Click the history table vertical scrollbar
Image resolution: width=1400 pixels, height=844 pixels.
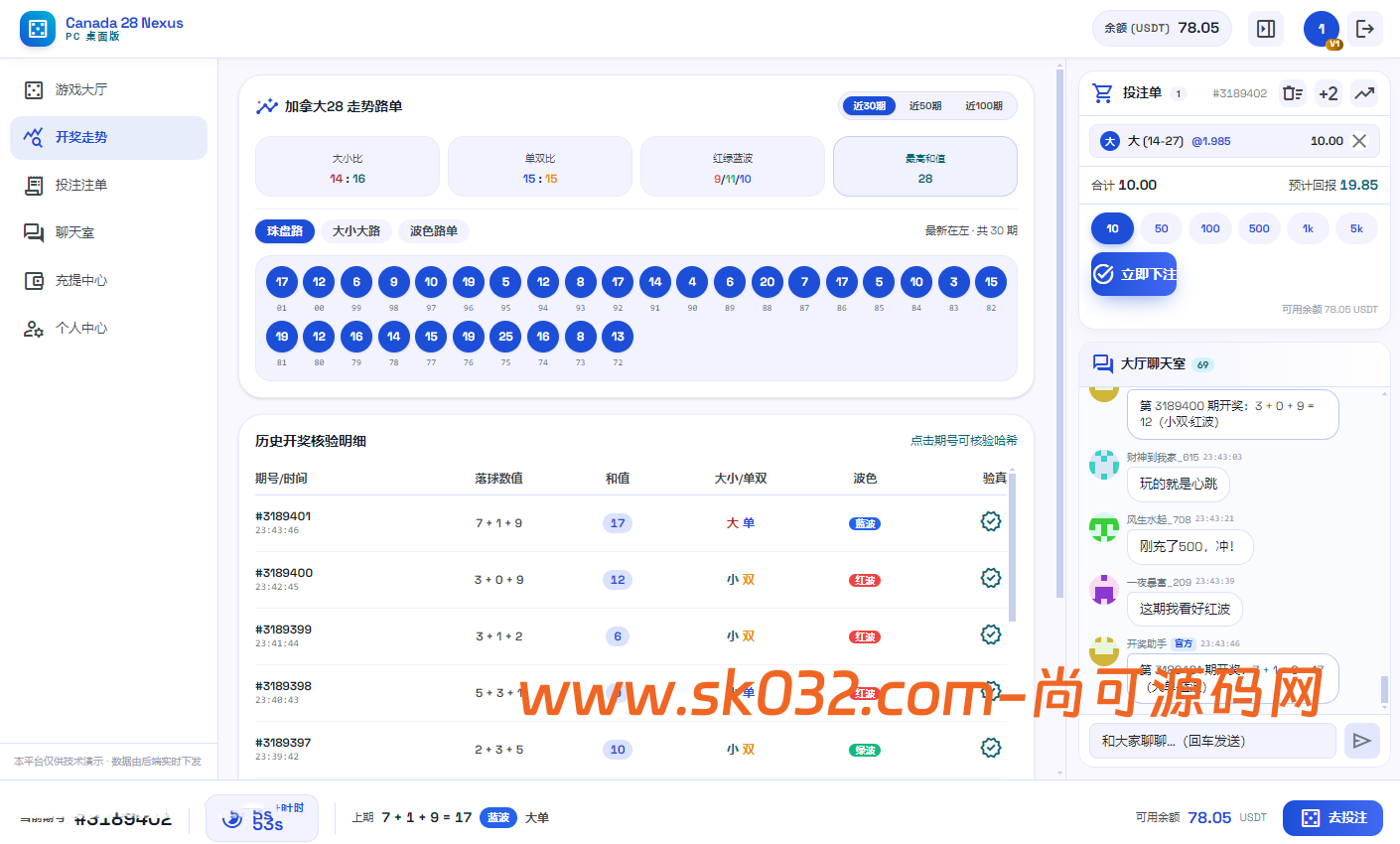pyautogui.click(x=1012, y=548)
